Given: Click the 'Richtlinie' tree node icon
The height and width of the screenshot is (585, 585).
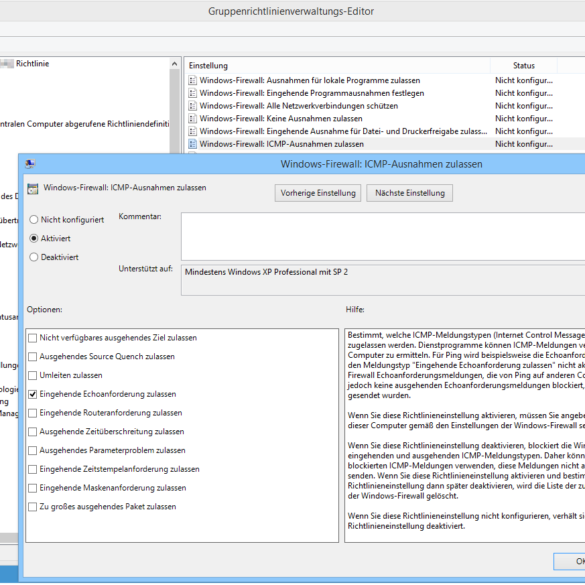Looking at the screenshot, I should tap(7, 64).
